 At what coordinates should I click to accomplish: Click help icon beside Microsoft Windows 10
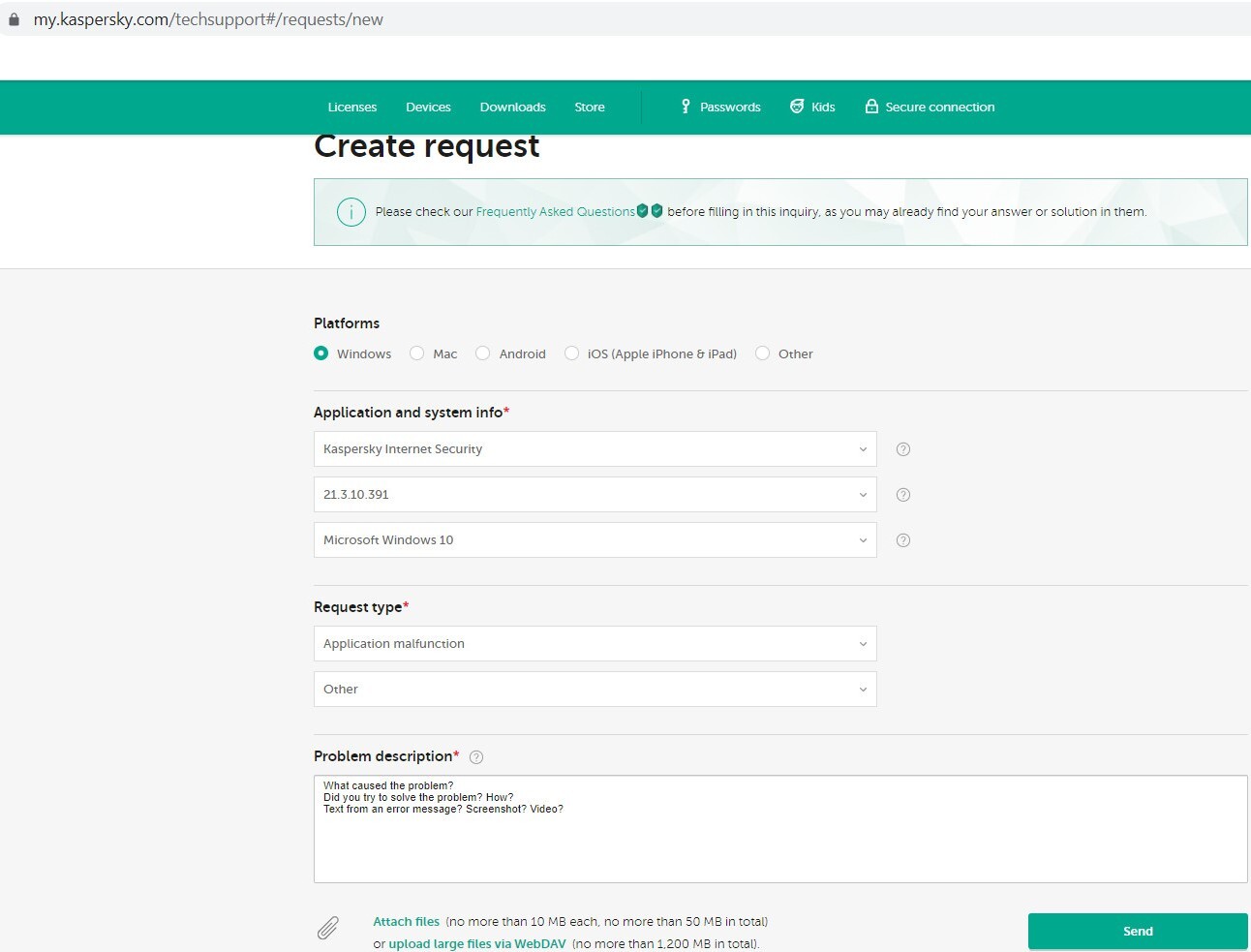tap(903, 540)
